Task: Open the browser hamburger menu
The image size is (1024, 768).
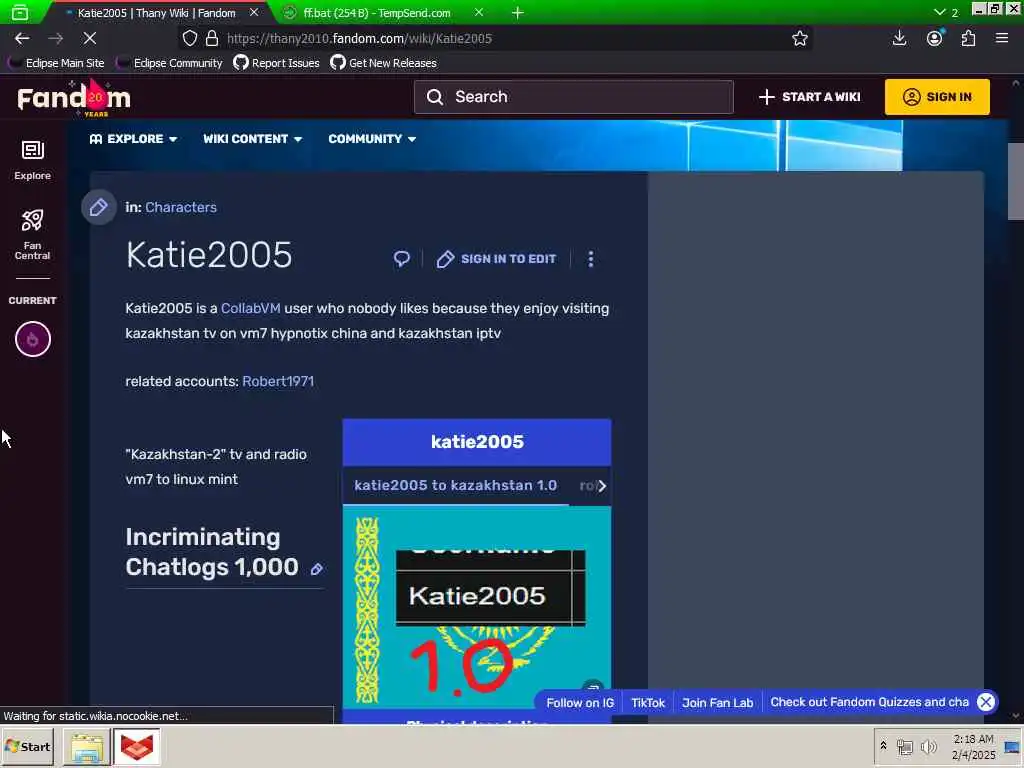Action: click(1002, 39)
